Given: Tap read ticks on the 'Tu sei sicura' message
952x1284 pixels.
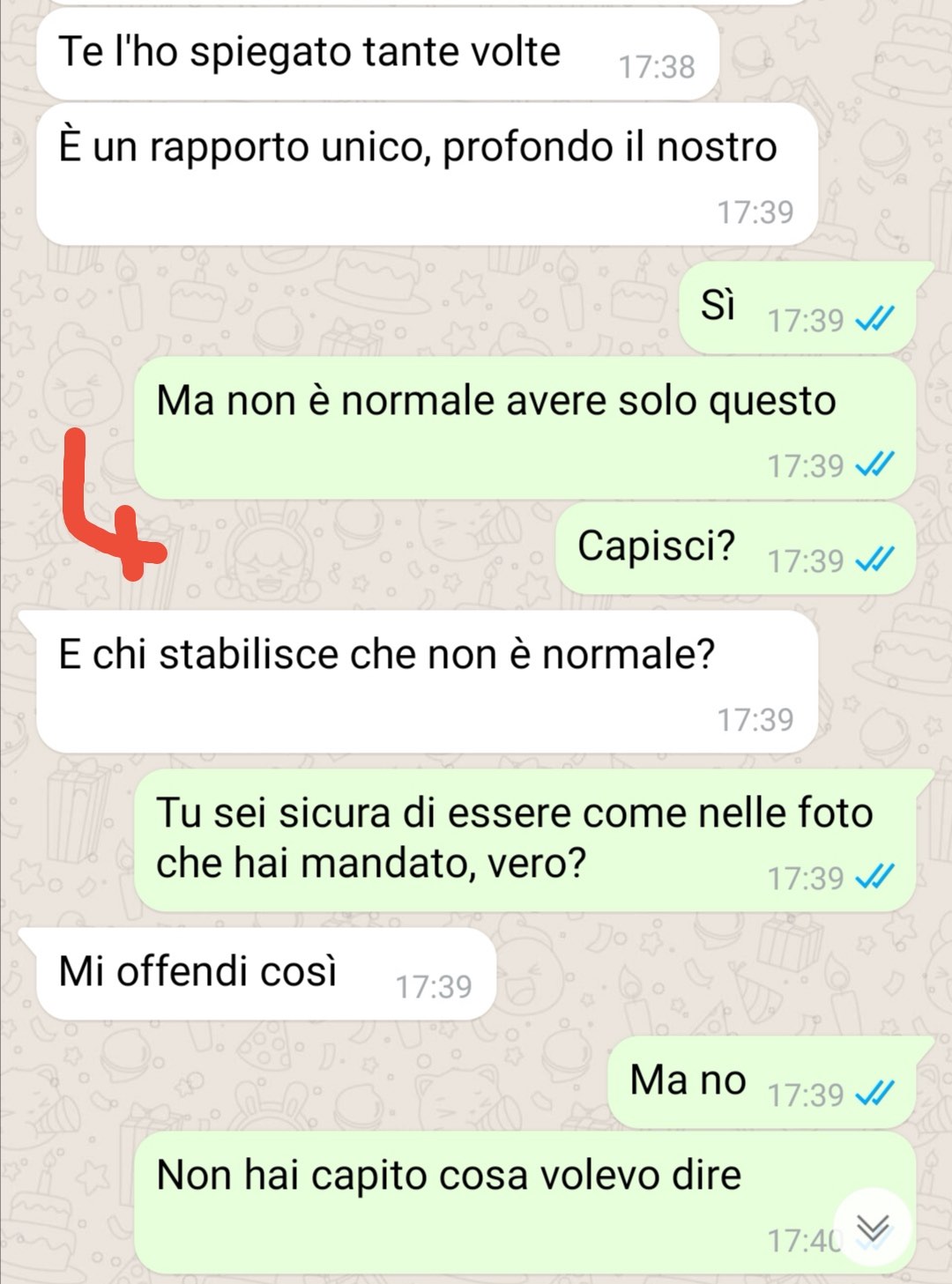Looking at the screenshot, I should (875, 876).
